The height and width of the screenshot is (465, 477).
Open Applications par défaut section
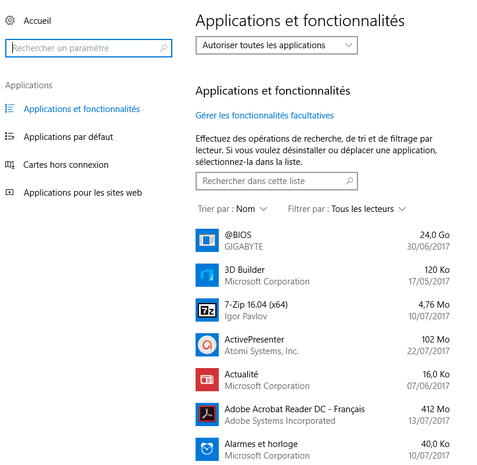point(68,137)
